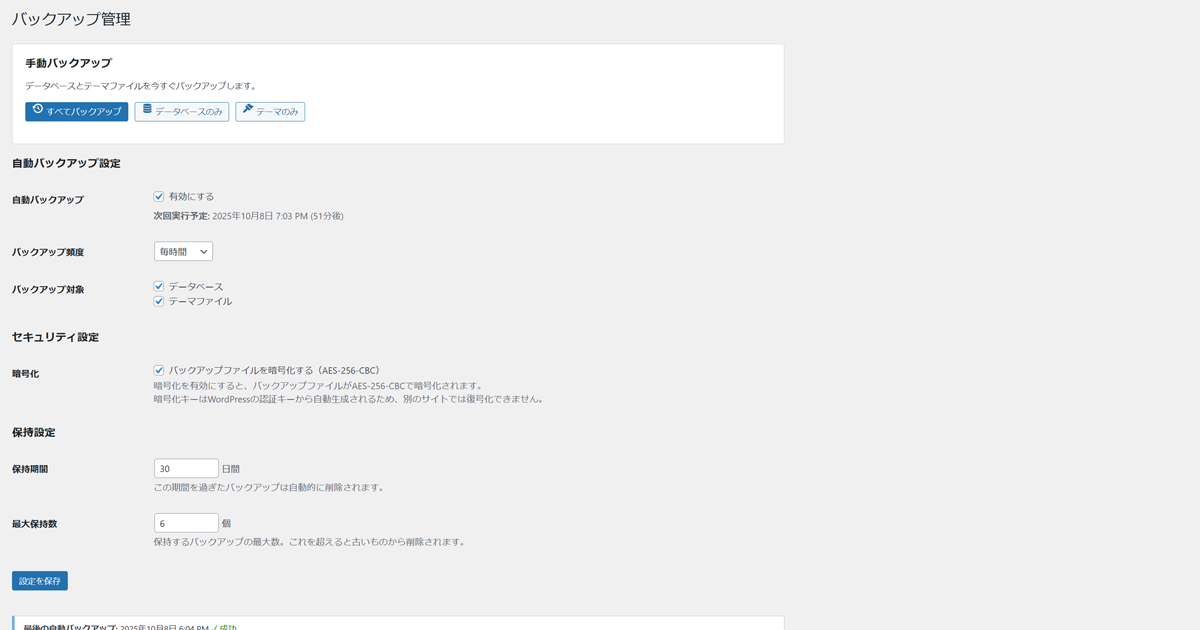Click the pin icon on テーマのみ

point(248,110)
